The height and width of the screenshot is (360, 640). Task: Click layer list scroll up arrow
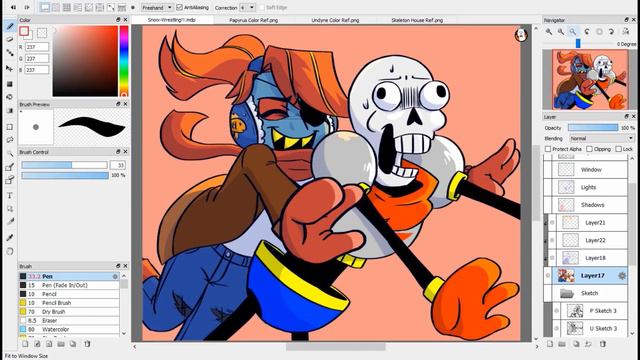click(x=632, y=158)
